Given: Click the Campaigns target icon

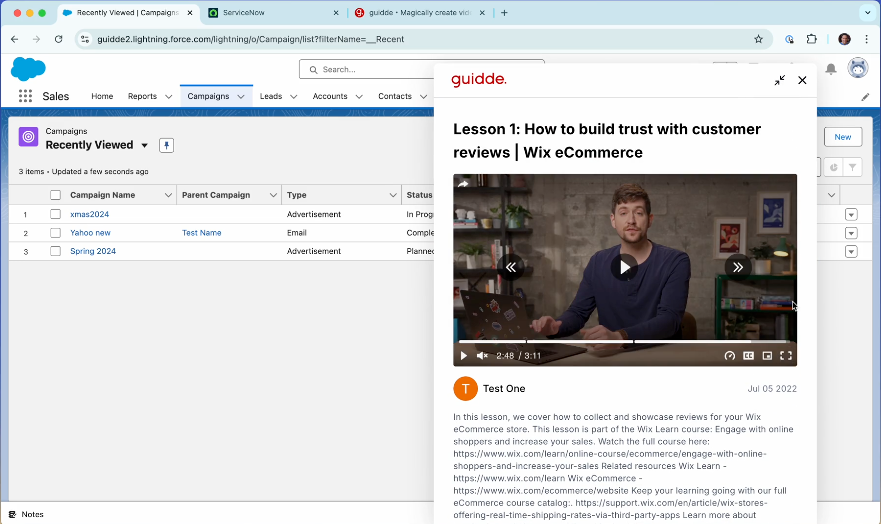Looking at the screenshot, I should point(28,136).
